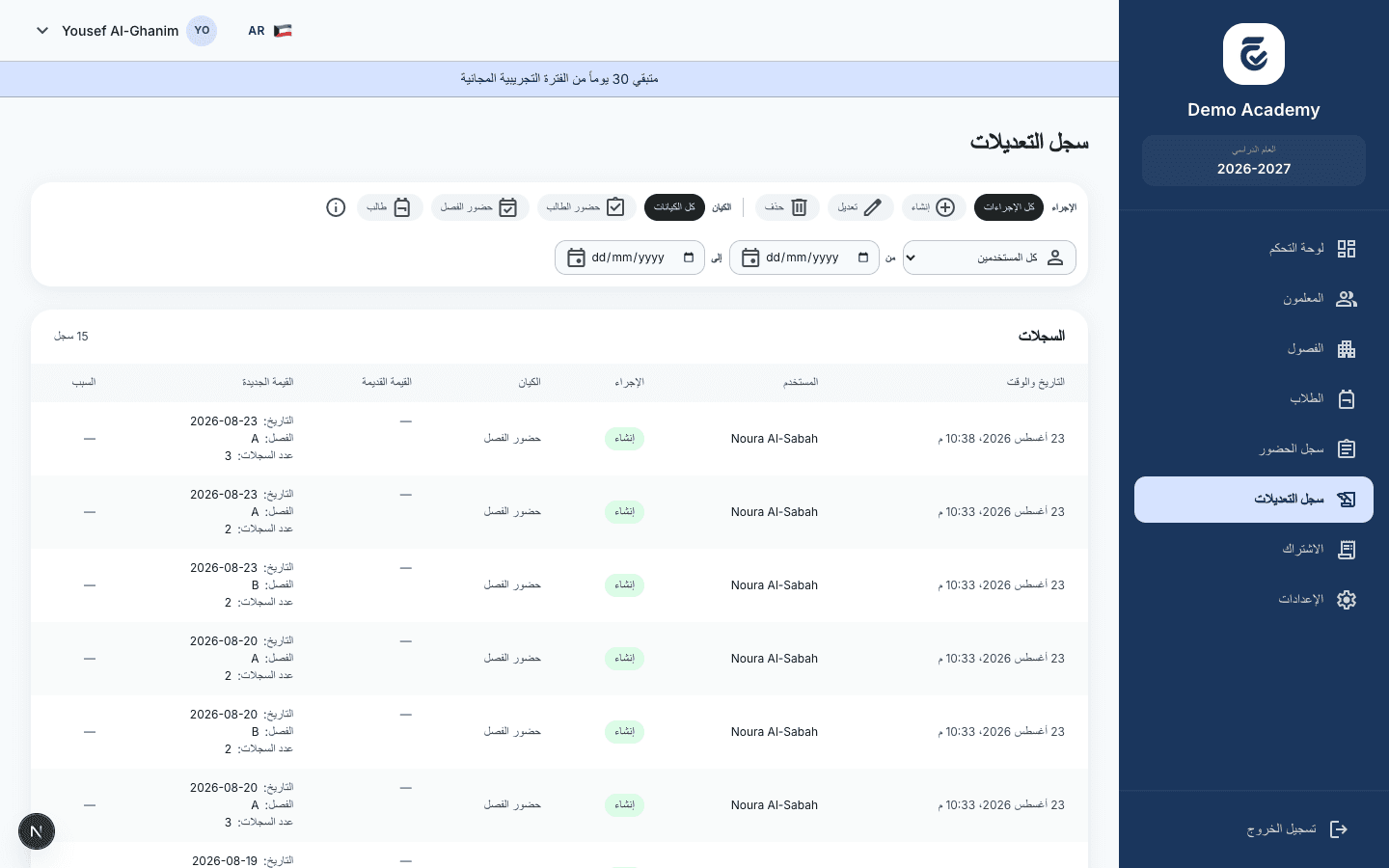Image resolution: width=1389 pixels, height=868 pixels.
Task: Open الإعدادات via the gear icon
Action: [1347, 600]
